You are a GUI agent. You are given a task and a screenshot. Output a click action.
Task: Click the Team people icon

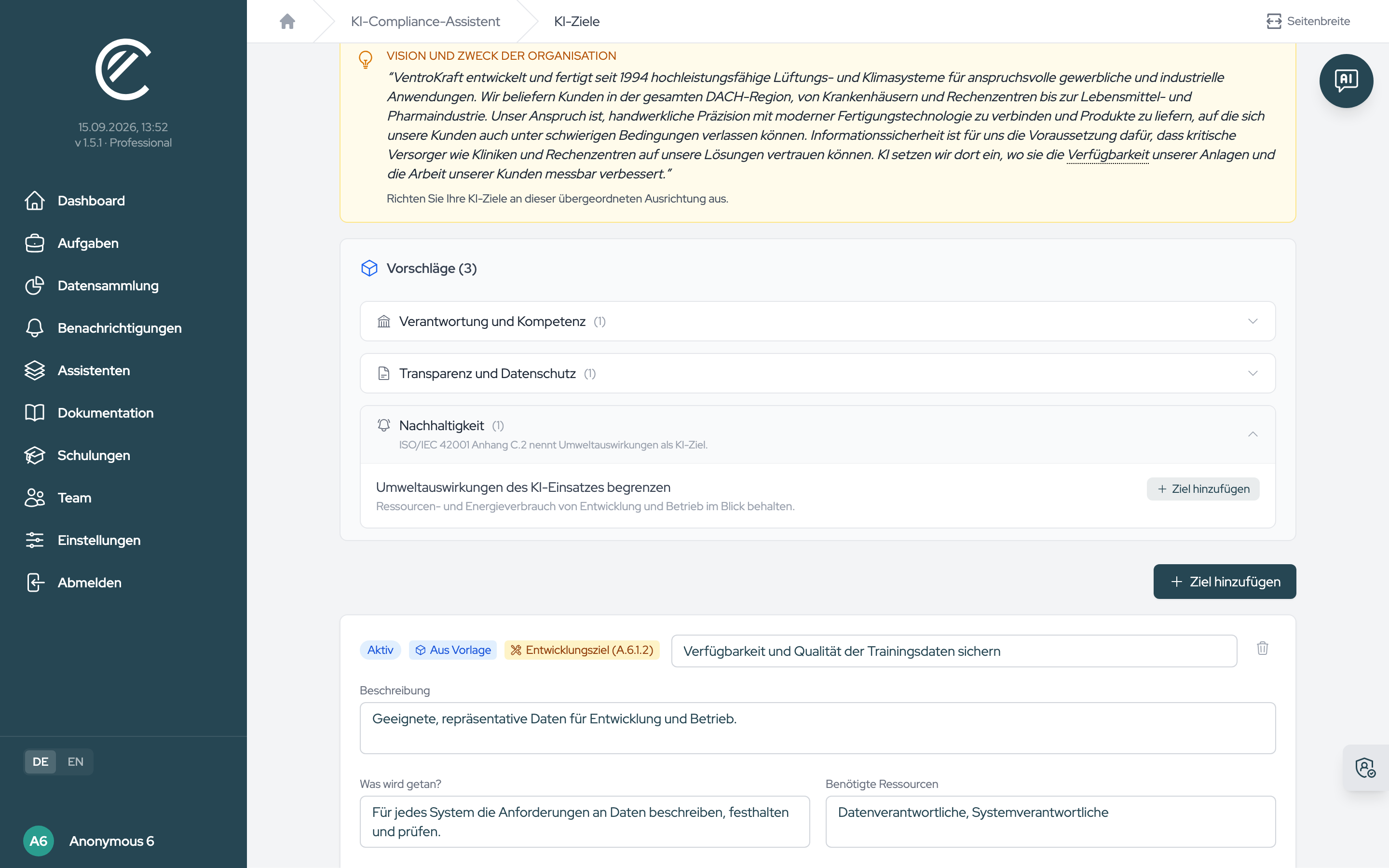pos(34,498)
